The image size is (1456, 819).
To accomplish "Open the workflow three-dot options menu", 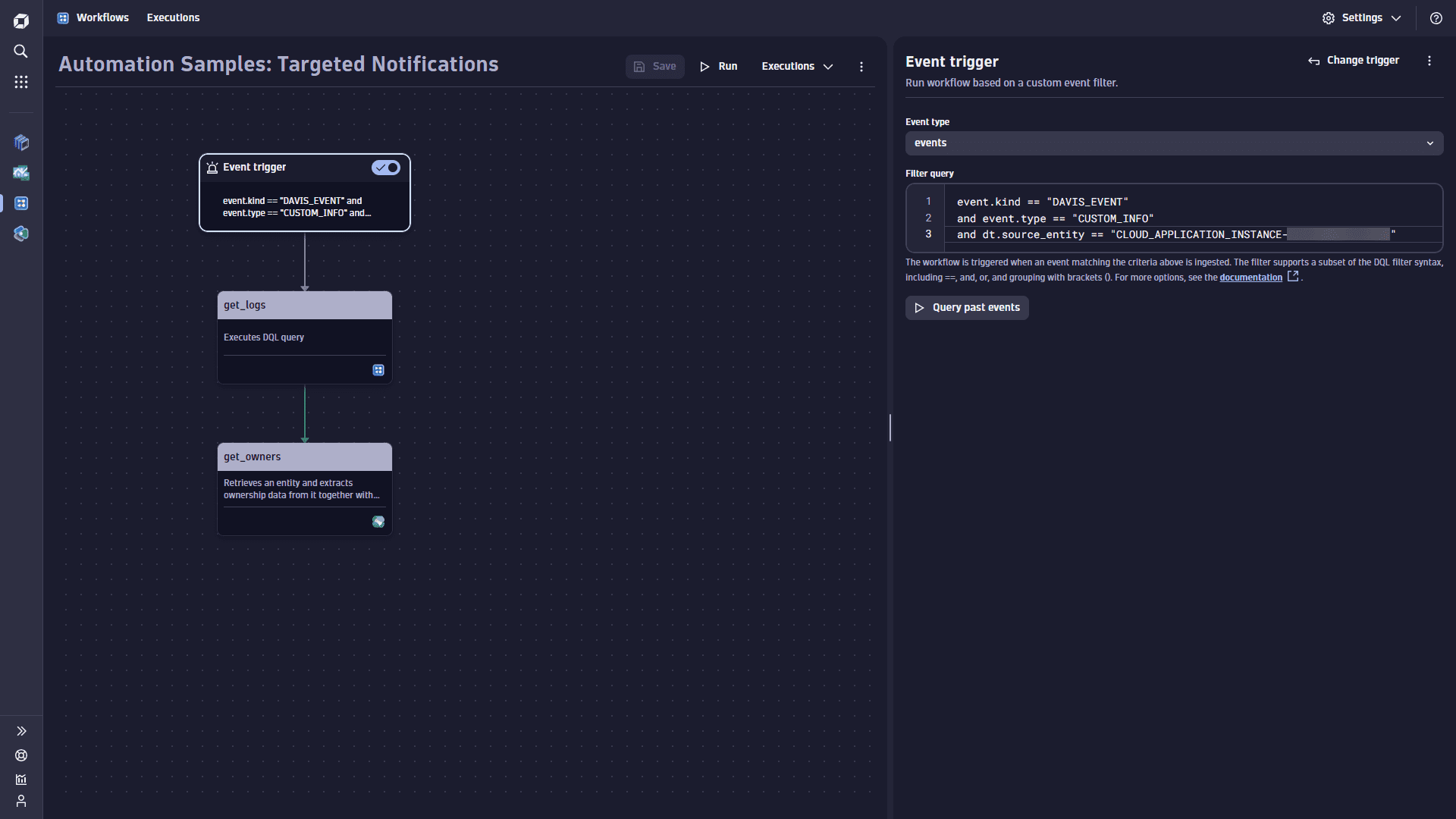I will [x=861, y=67].
